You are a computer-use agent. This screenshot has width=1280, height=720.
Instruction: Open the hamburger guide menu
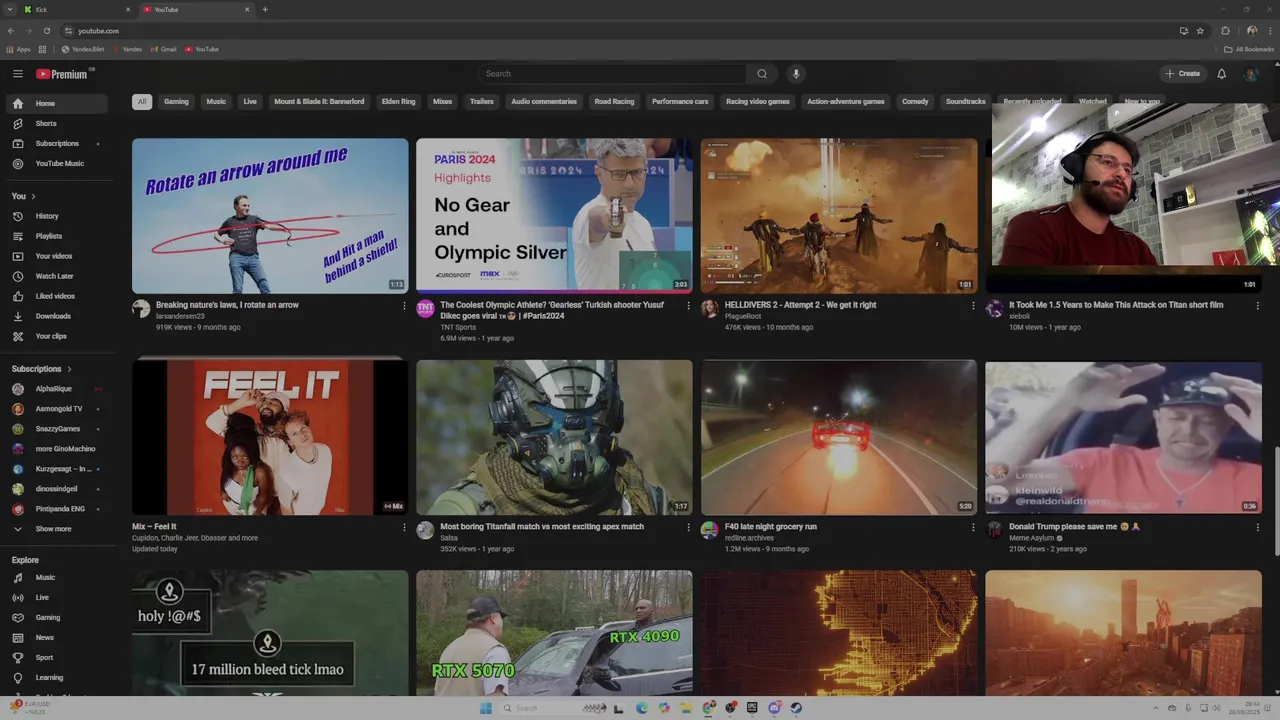pyautogui.click(x=18, y=74)
